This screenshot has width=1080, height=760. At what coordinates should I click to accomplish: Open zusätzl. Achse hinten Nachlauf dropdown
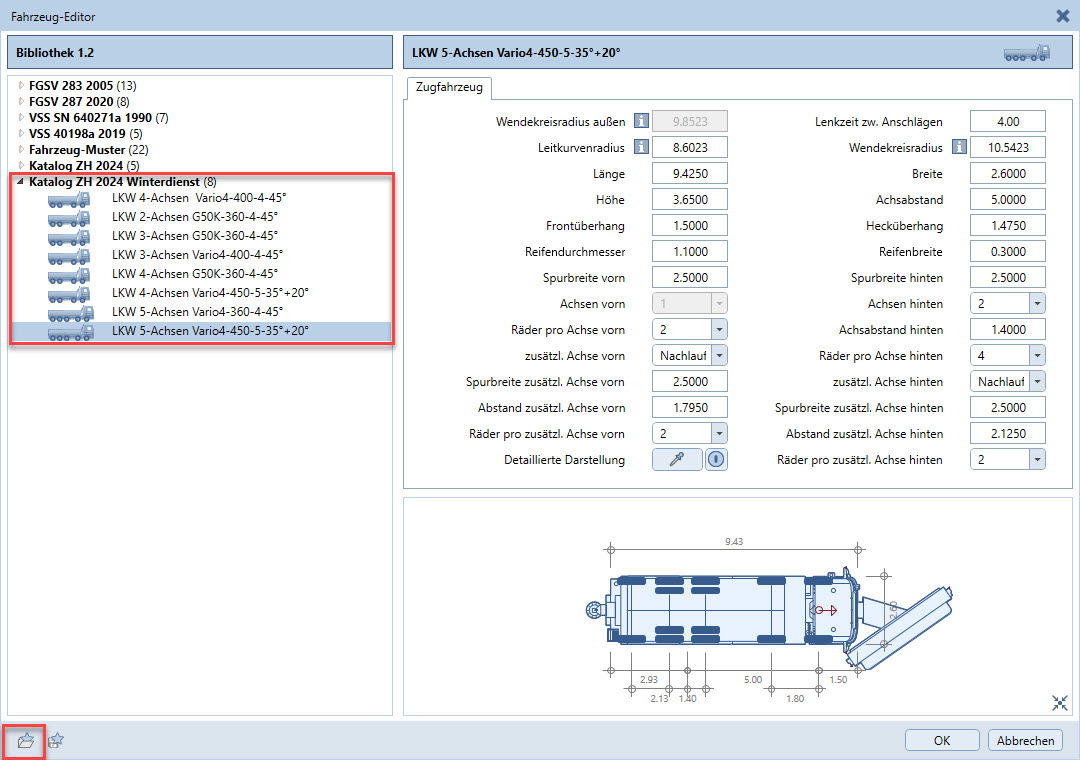[x=1037, y=382]
